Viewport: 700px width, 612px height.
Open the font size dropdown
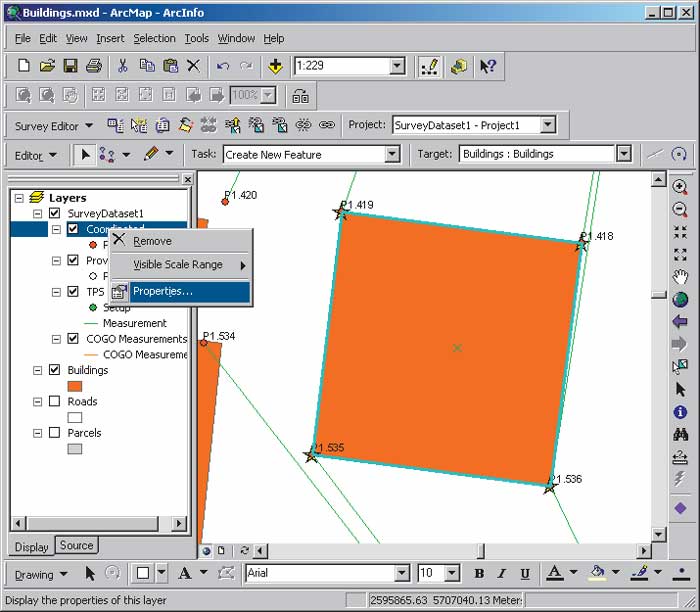[452, 573]
